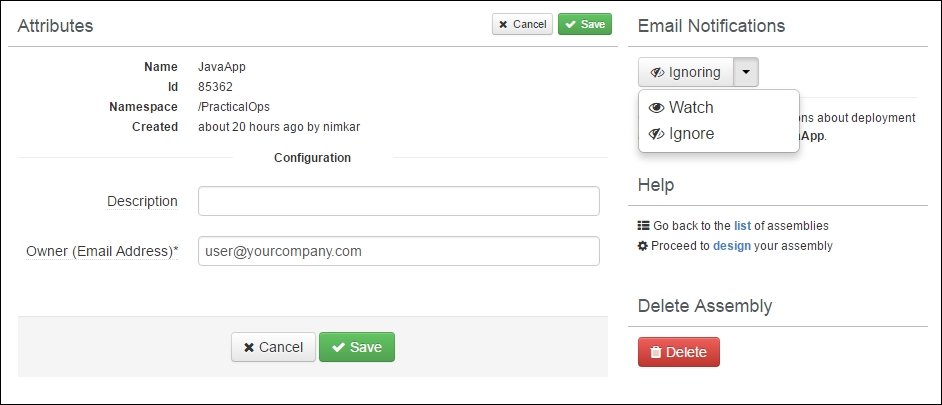Click the eye icon next to Watch
This screenshot has width=942, height=405.
pyautogui.click(x=657, y=108)
